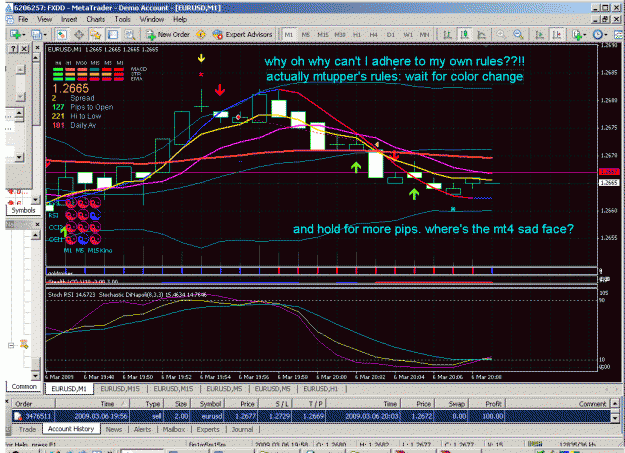Click the Help question-mark button in left panel
The width and height of the screenshot is (625, 453).
coord(14,49)
